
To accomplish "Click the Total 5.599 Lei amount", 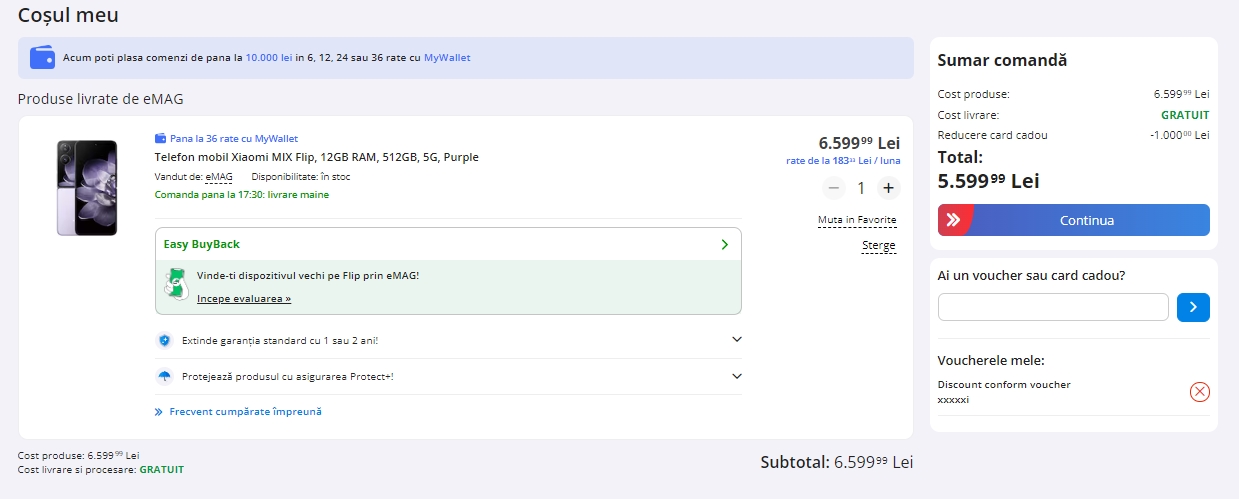I will click(988, 181).
